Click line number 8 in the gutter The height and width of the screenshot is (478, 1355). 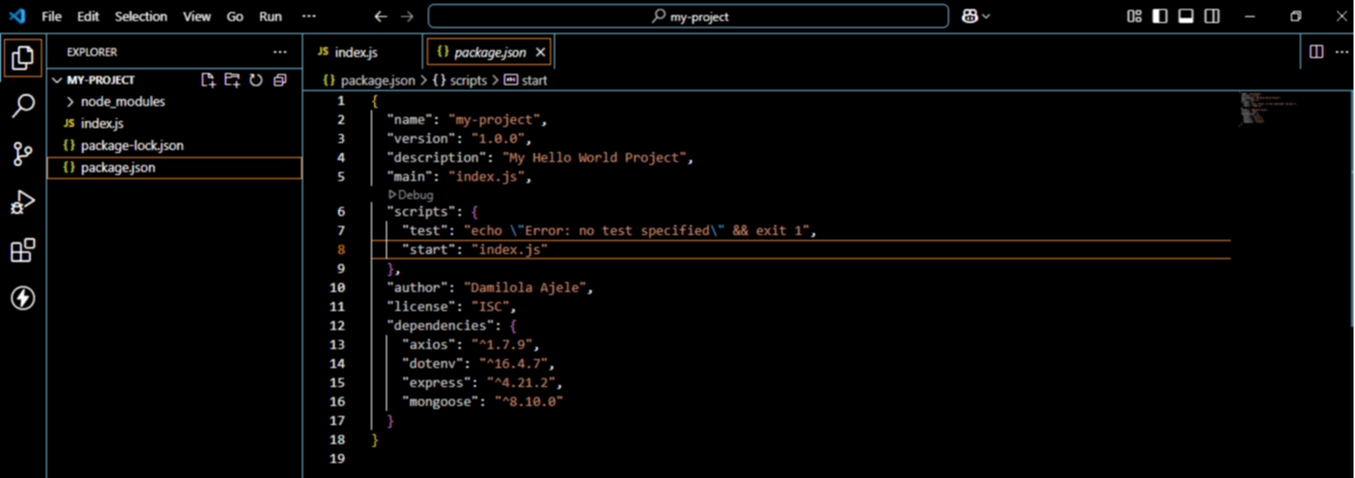[341, 249]
